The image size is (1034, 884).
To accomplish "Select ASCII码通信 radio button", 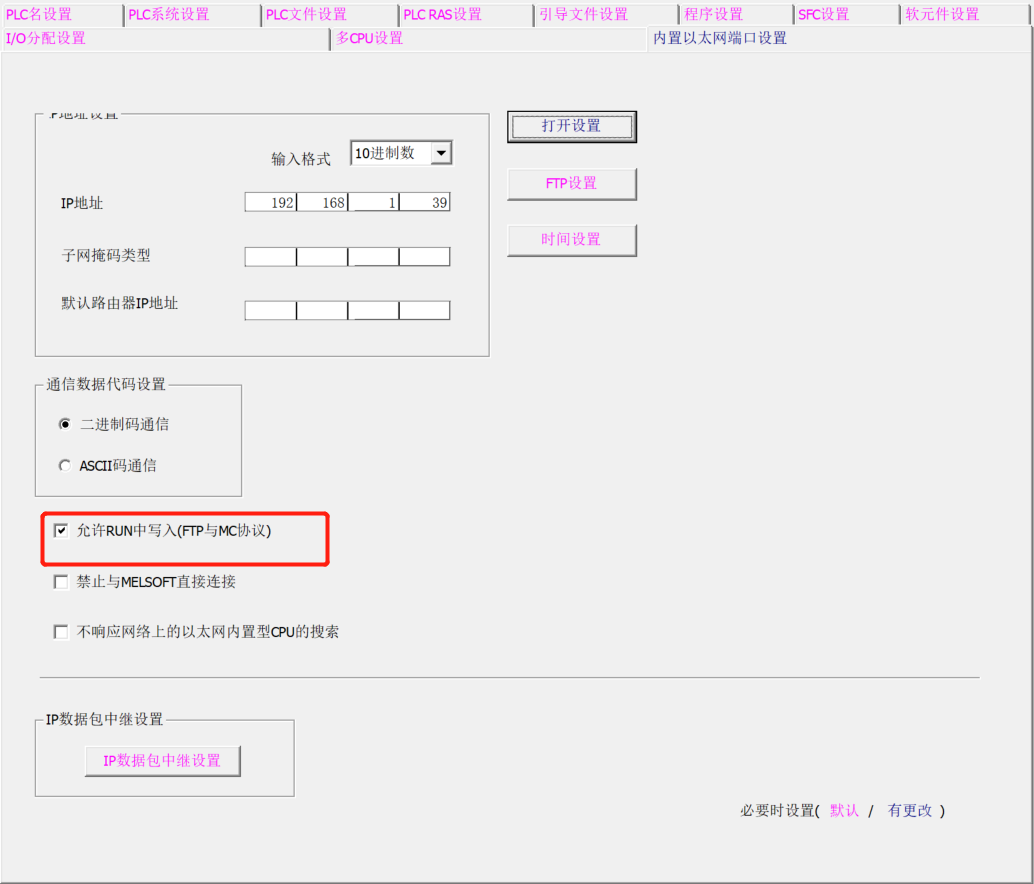I will [x=66, y=465].
